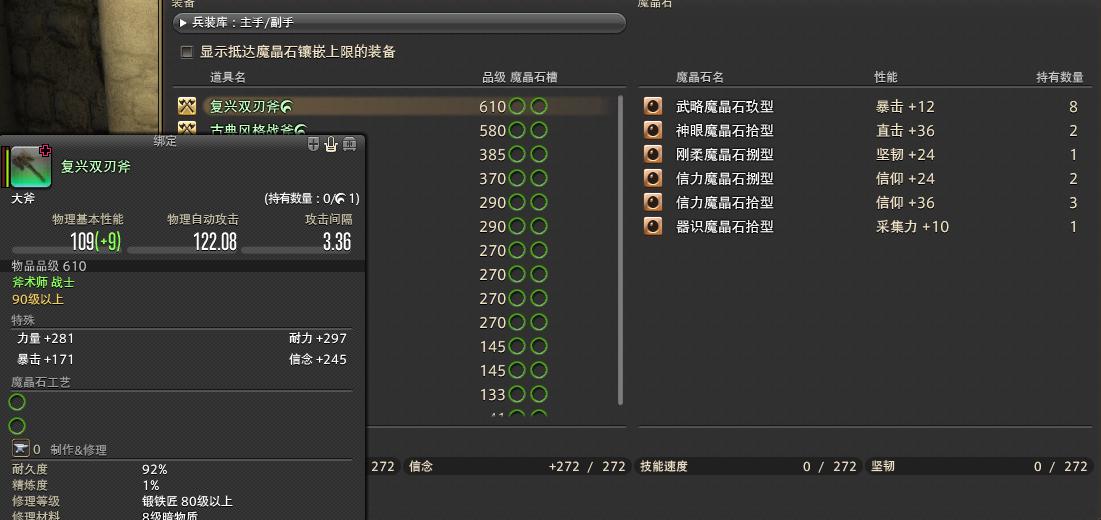Click the 神眼魔晶石拾型 materia name
This screenshot has height=520, width=1101.
pos(725,131)
